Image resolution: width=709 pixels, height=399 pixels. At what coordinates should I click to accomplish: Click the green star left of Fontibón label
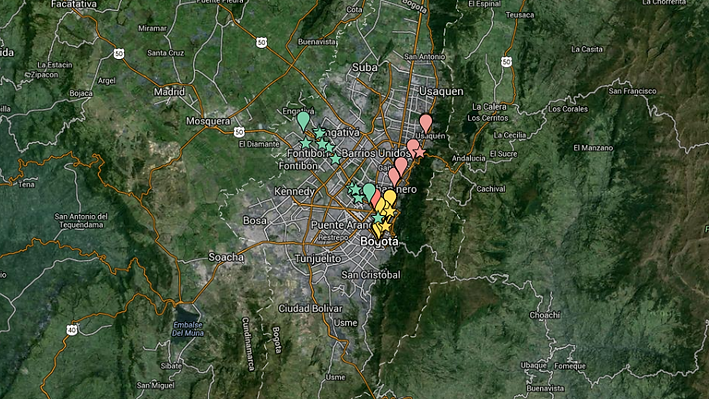(306, 143)
